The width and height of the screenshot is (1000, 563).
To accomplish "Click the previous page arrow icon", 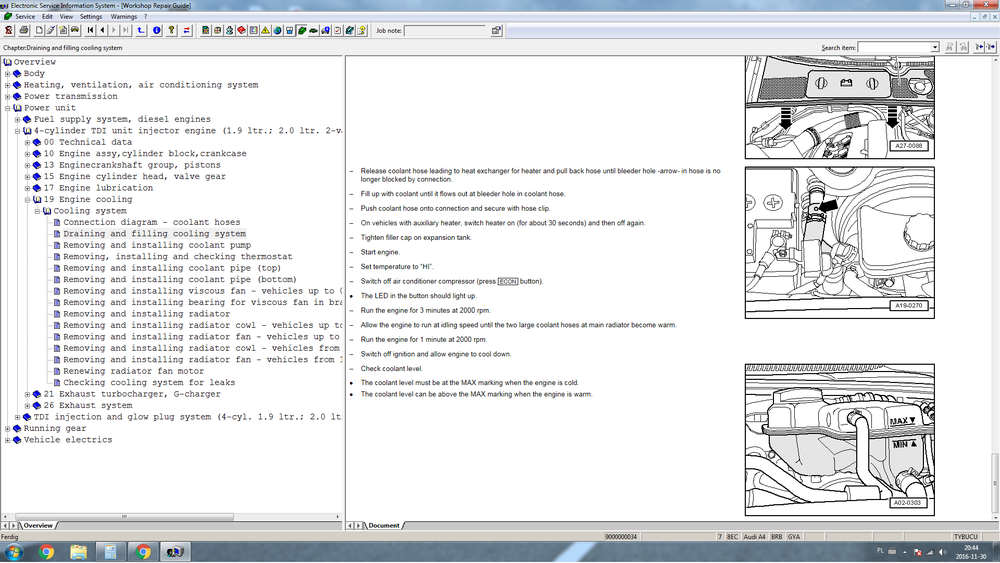I will coord(103,31).
